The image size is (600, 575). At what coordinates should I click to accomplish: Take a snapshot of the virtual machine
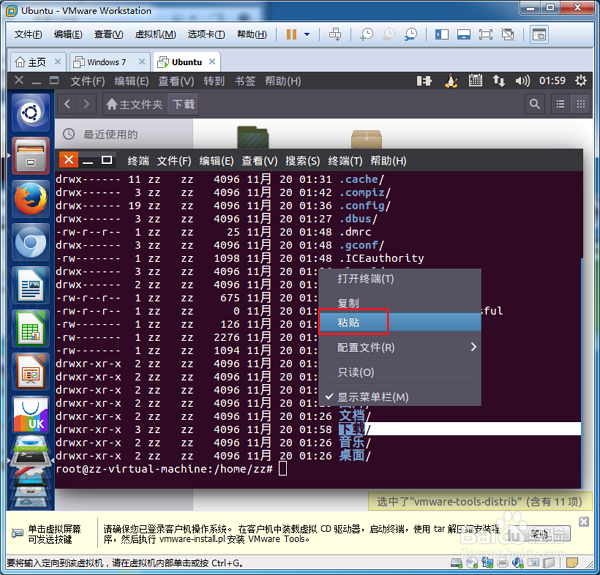[x=367, y=34]
